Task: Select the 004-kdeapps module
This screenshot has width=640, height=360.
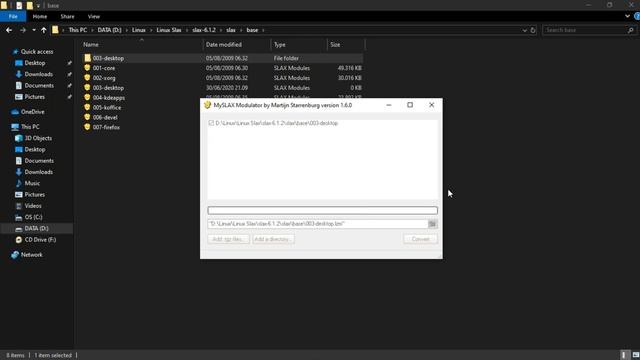Action: click(109, 98)
